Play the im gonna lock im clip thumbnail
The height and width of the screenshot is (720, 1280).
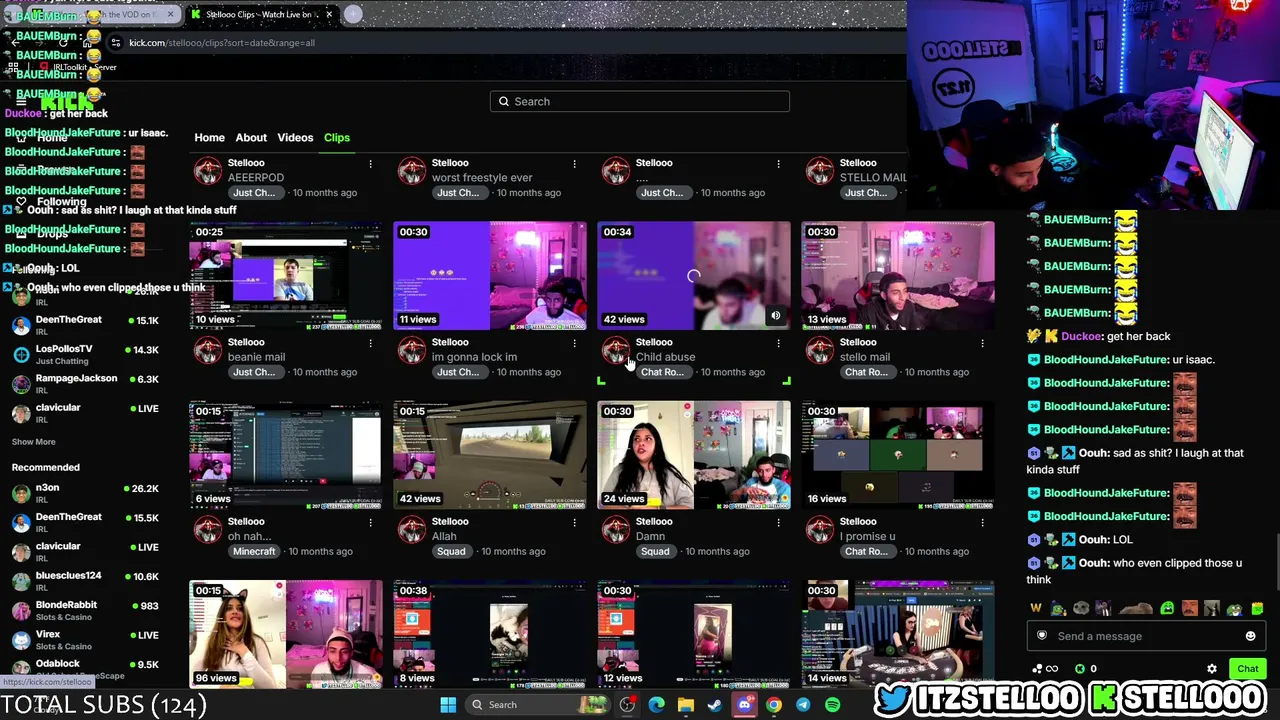click(490, 276)
